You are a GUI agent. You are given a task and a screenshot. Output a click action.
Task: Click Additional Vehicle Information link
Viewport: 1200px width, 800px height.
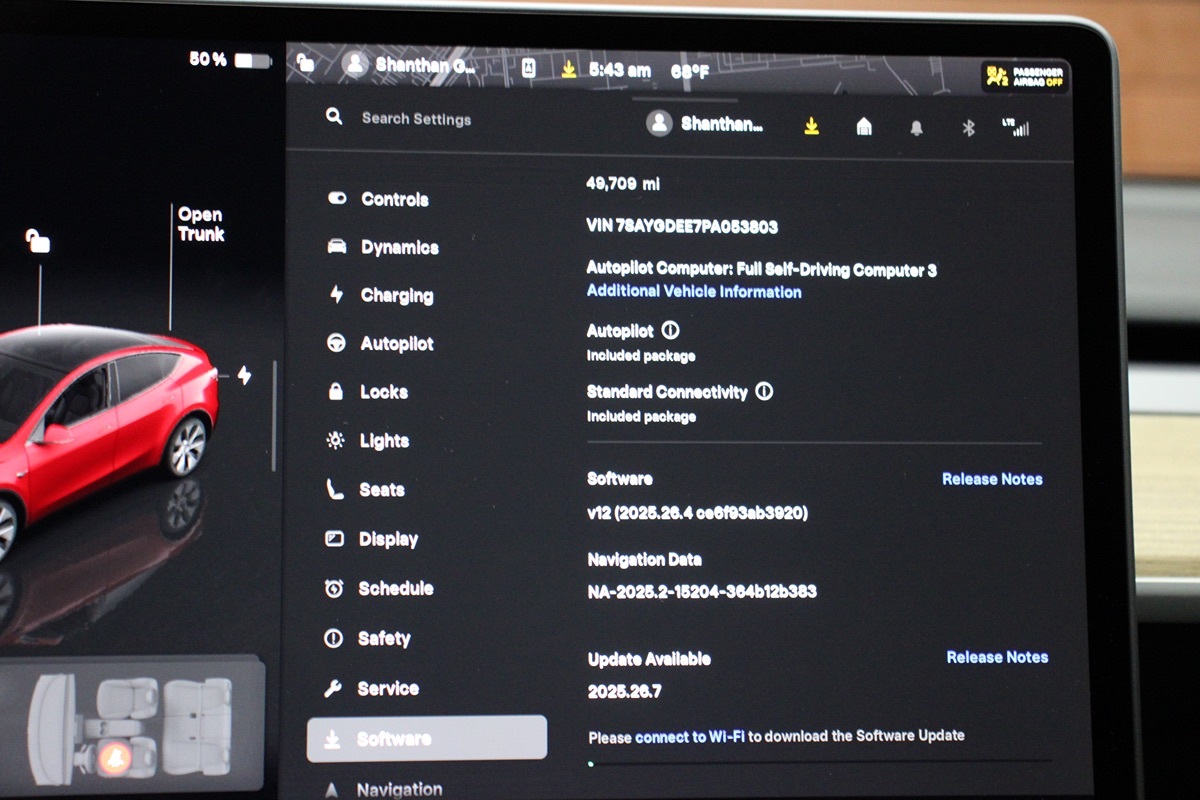693,292
